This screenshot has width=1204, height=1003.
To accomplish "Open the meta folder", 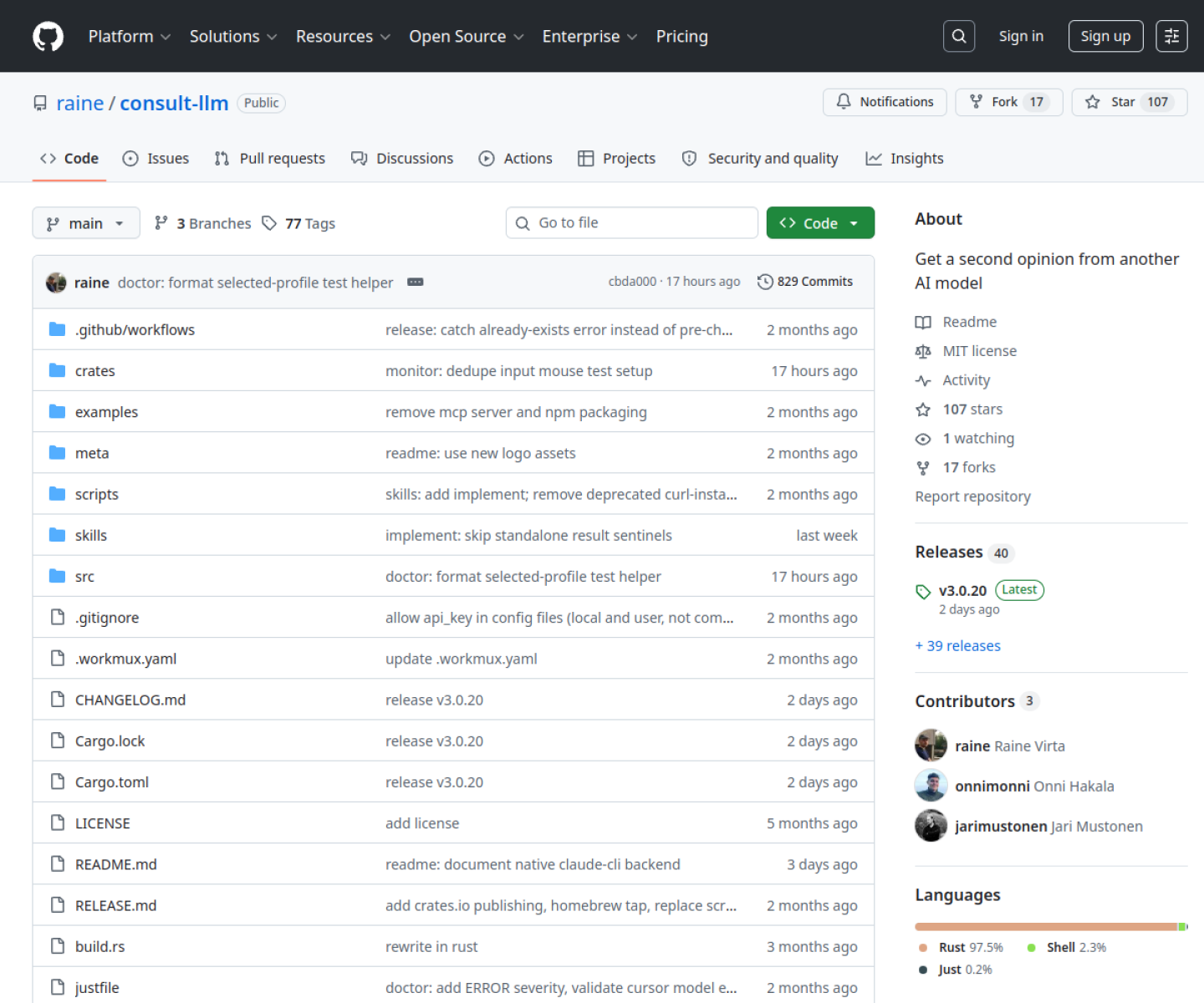I will click(92, 453).
